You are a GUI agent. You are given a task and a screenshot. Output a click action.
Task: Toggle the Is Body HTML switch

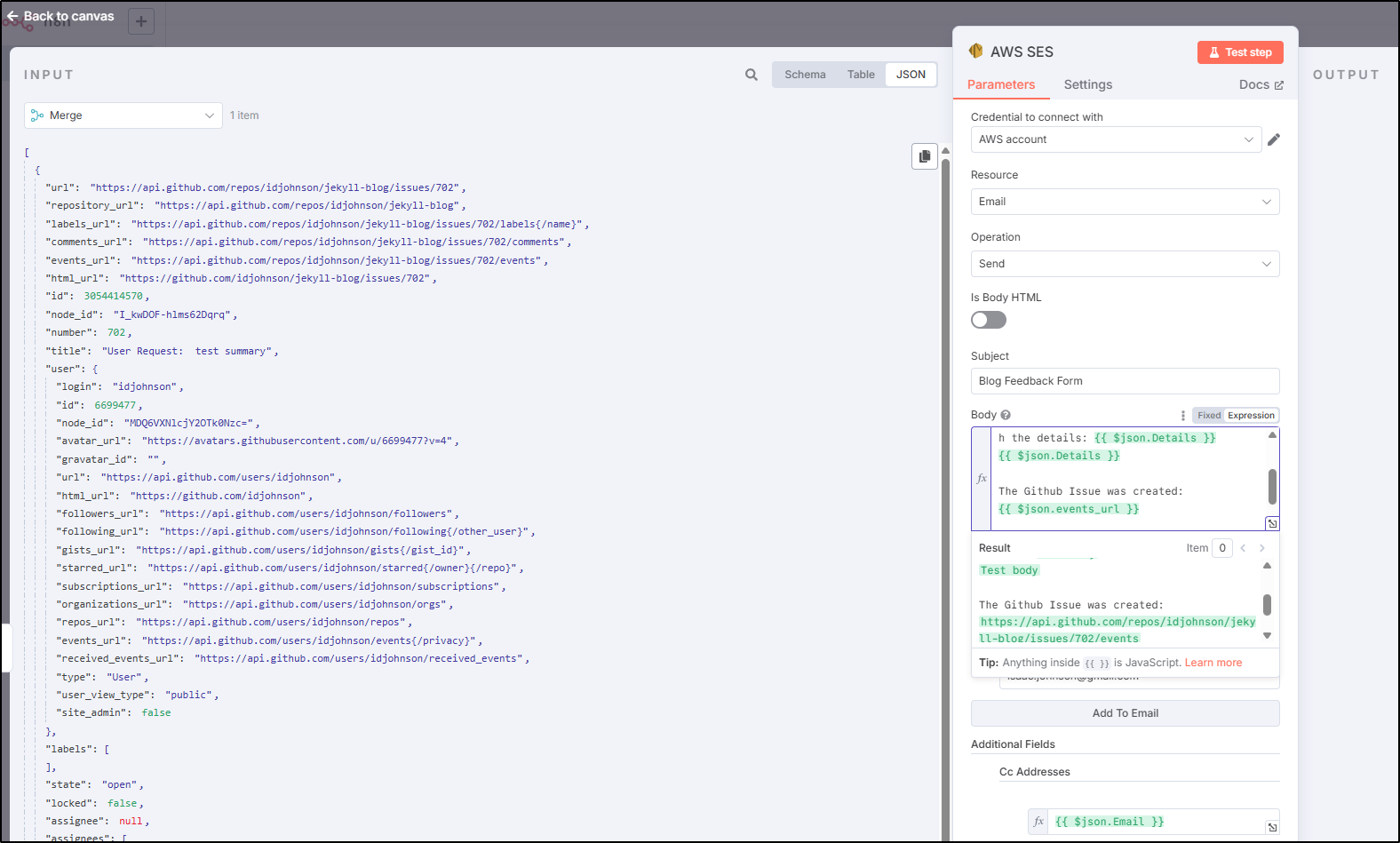(989, 320)
